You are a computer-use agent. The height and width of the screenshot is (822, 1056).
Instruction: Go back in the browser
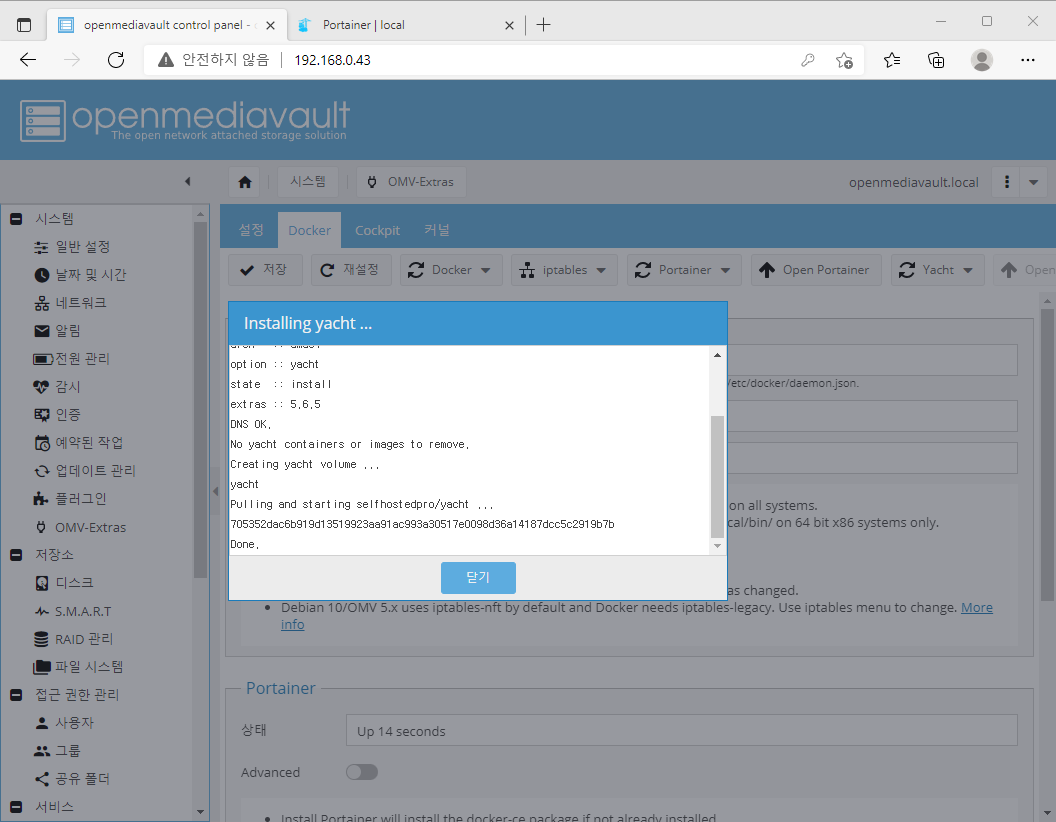(x=28, y=60)
